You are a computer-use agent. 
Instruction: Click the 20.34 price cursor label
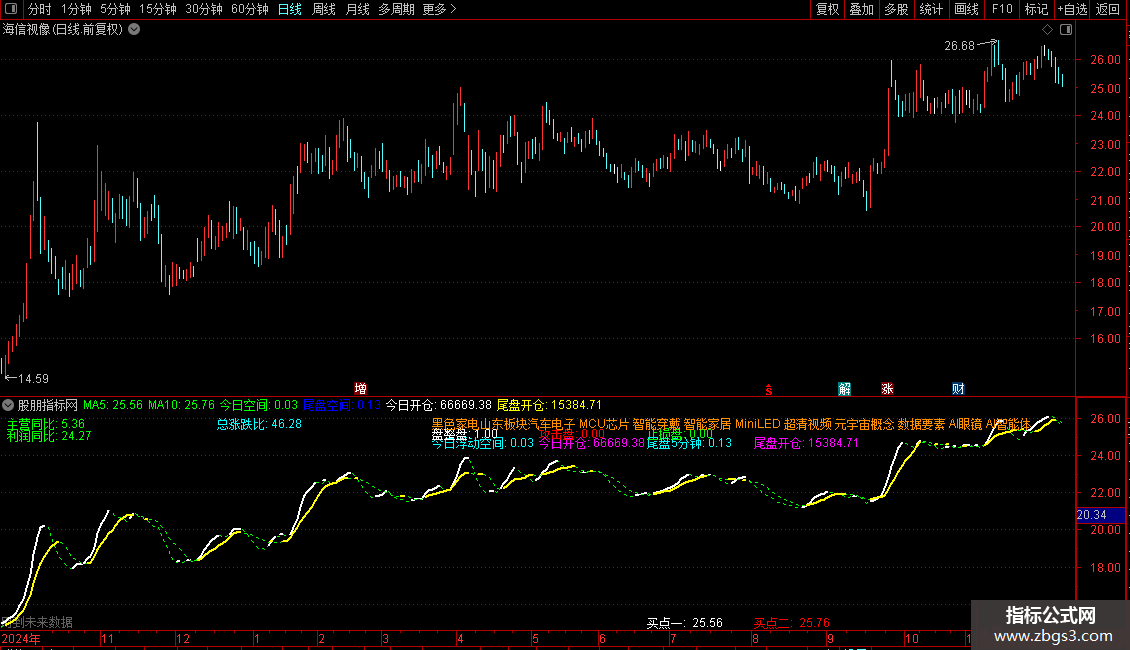pos(1100,515)
